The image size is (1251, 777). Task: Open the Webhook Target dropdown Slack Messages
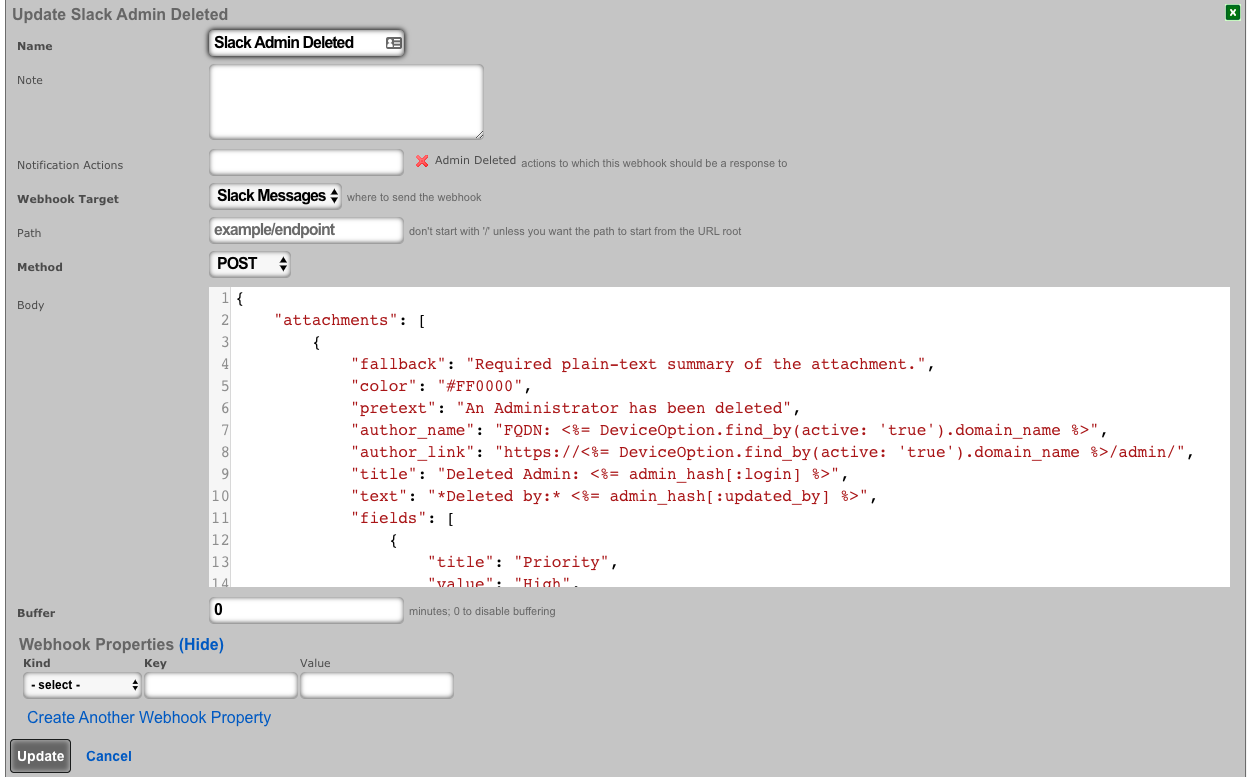pos(276,196)
